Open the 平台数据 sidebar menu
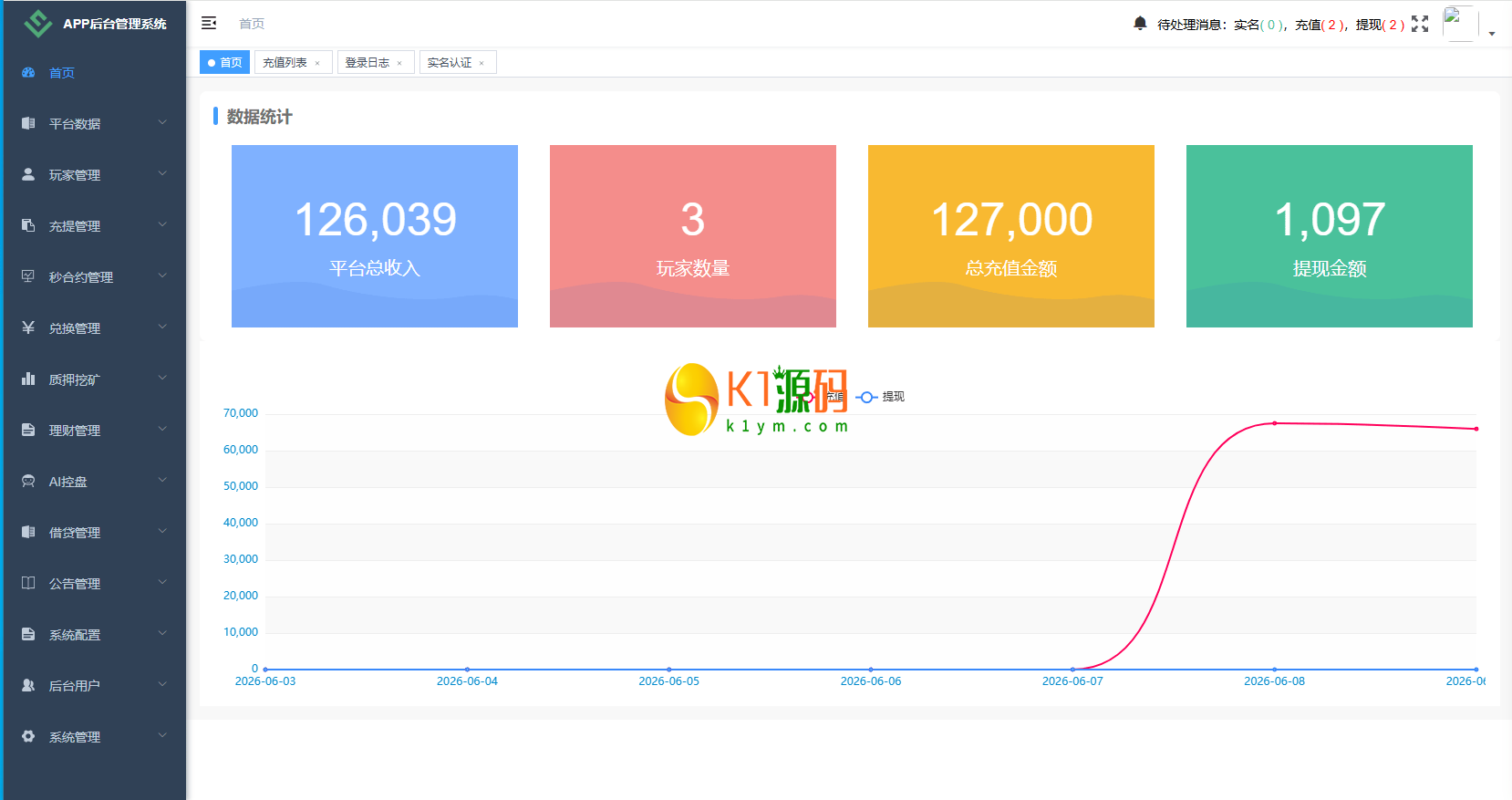Image resolution: width=1512 pixels, height=800 pixels. (x=95, y=123)
